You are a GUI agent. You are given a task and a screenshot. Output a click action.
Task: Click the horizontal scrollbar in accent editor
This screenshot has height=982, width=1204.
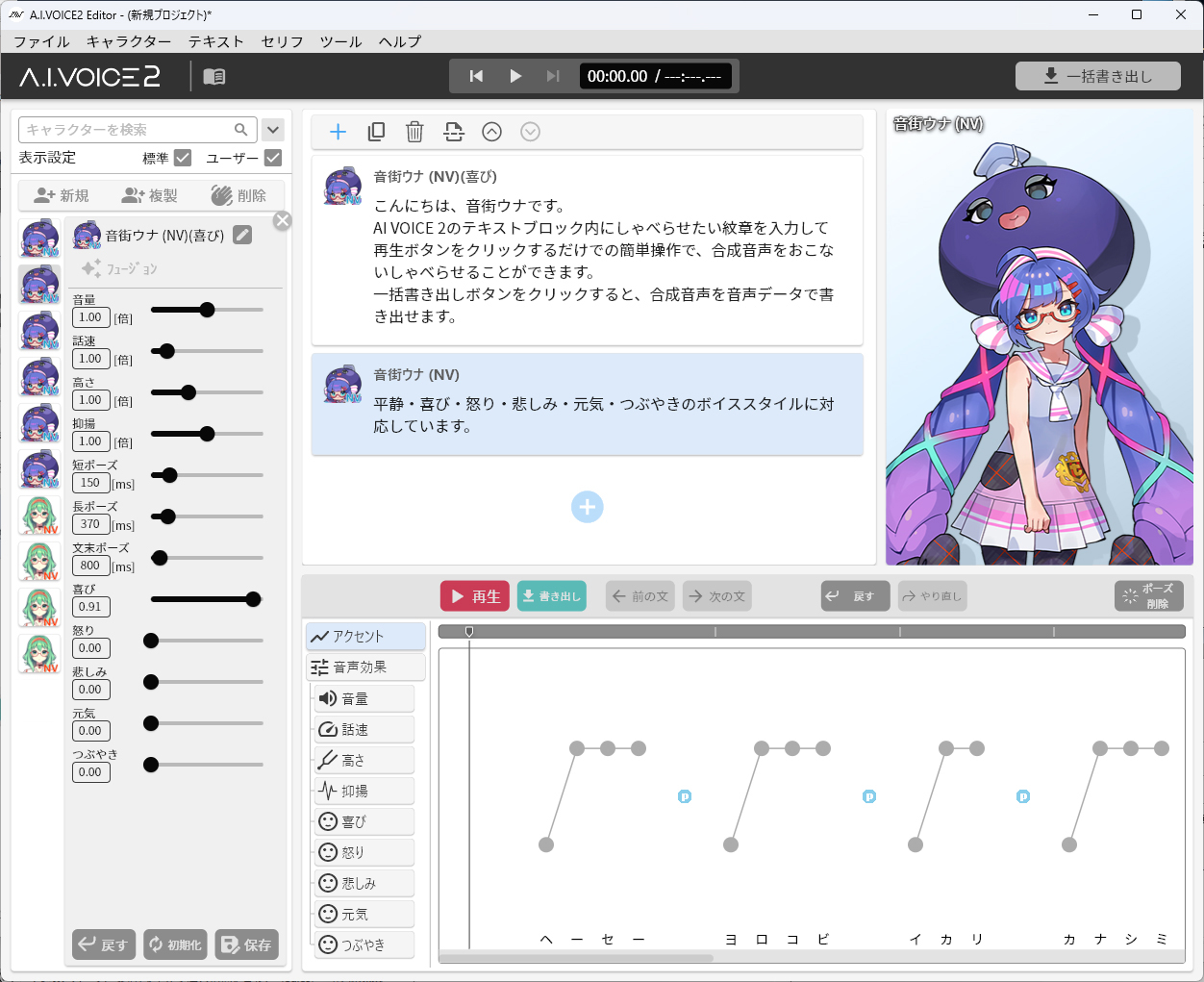coord(576,958)
